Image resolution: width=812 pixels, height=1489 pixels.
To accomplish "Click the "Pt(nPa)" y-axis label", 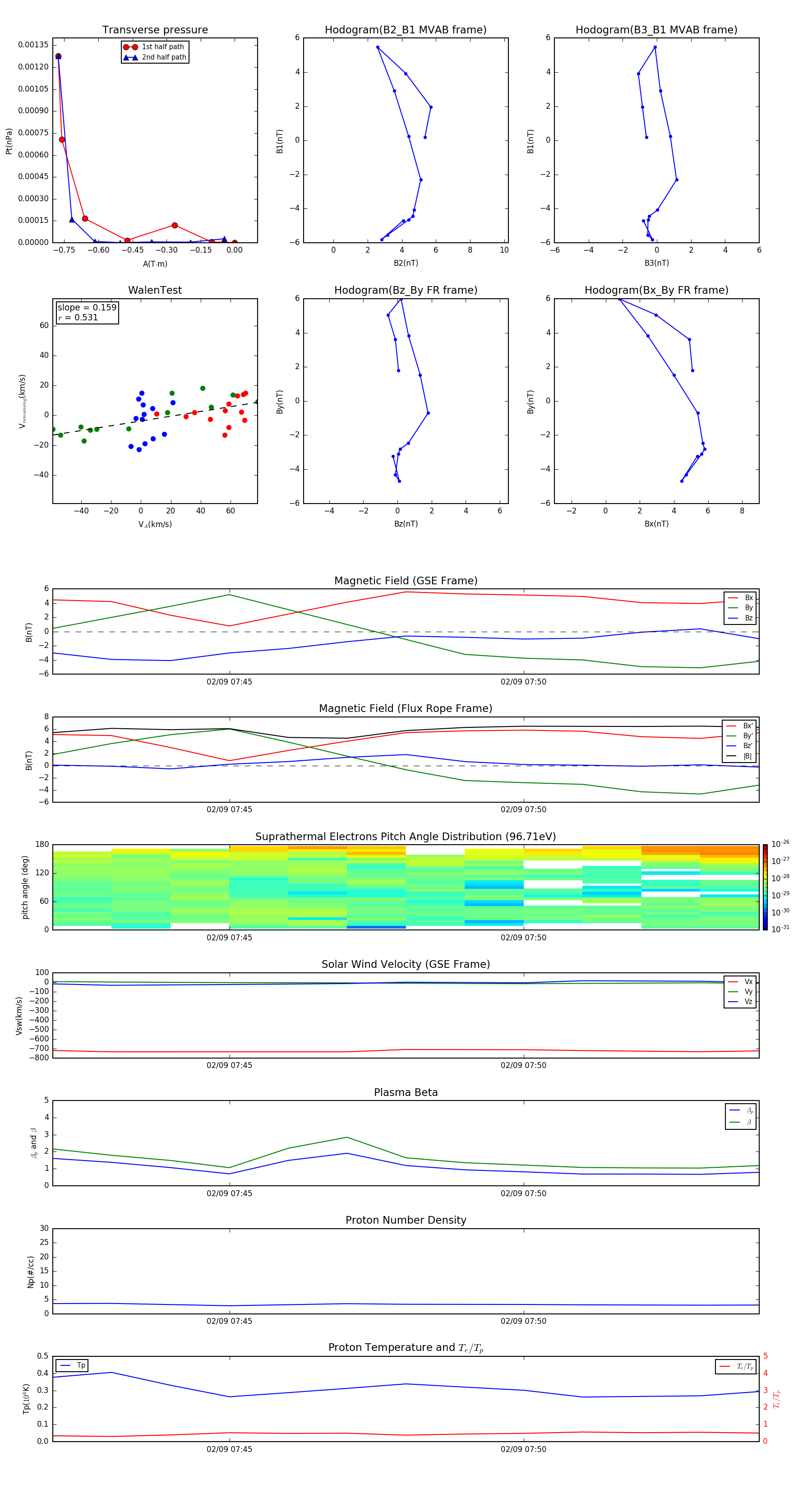I will point(9,141).
